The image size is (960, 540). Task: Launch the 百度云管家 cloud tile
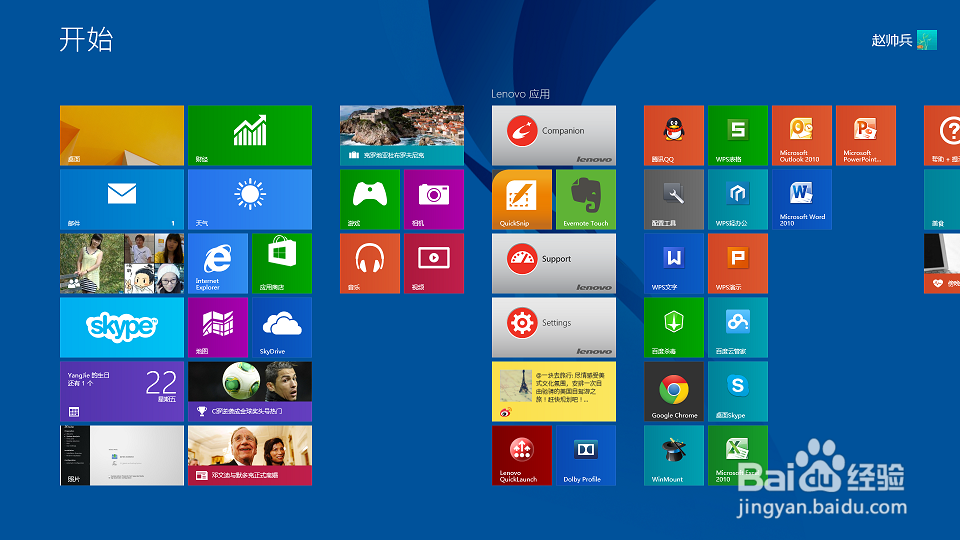(738, 328)
